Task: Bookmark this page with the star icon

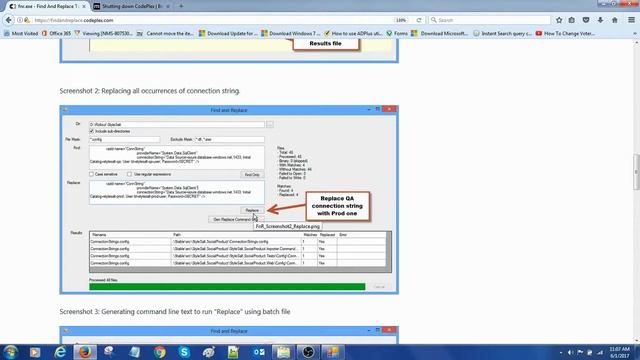Action: click(x=559, y=20)
